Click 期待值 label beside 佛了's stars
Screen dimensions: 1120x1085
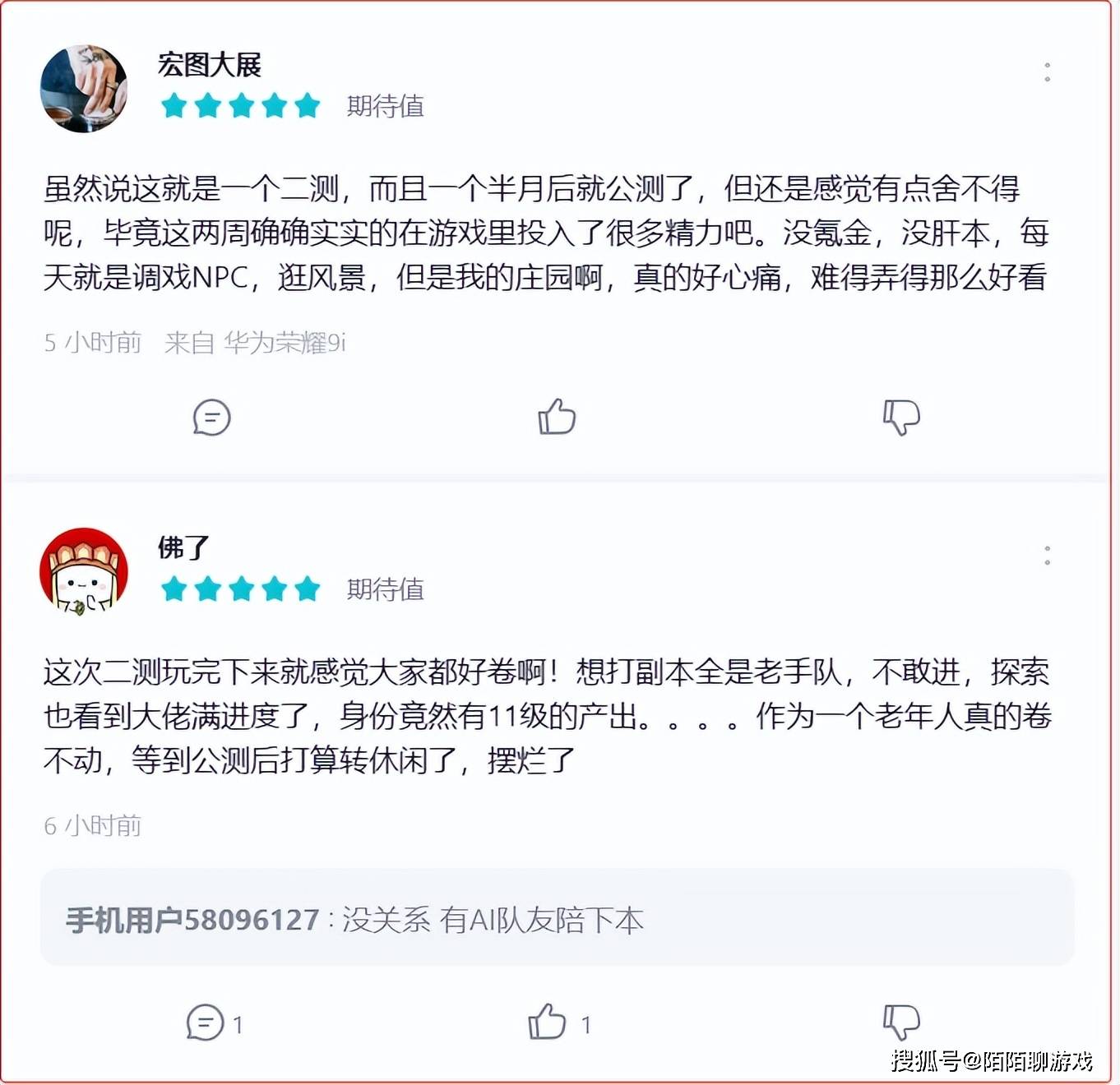[386, 589]
